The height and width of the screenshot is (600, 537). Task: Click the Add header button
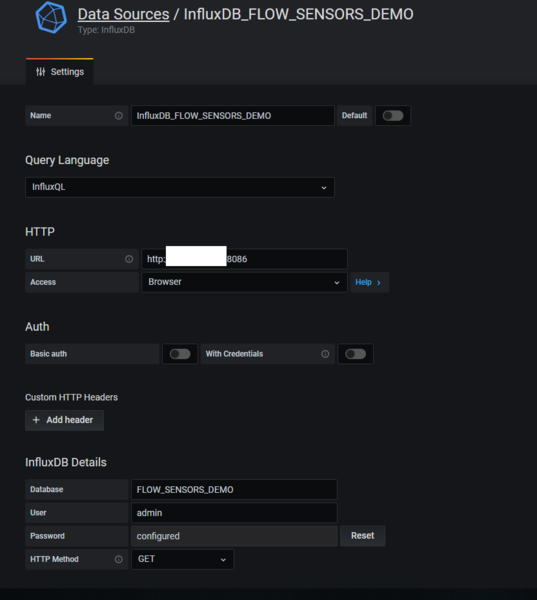[x=64, y=420]
